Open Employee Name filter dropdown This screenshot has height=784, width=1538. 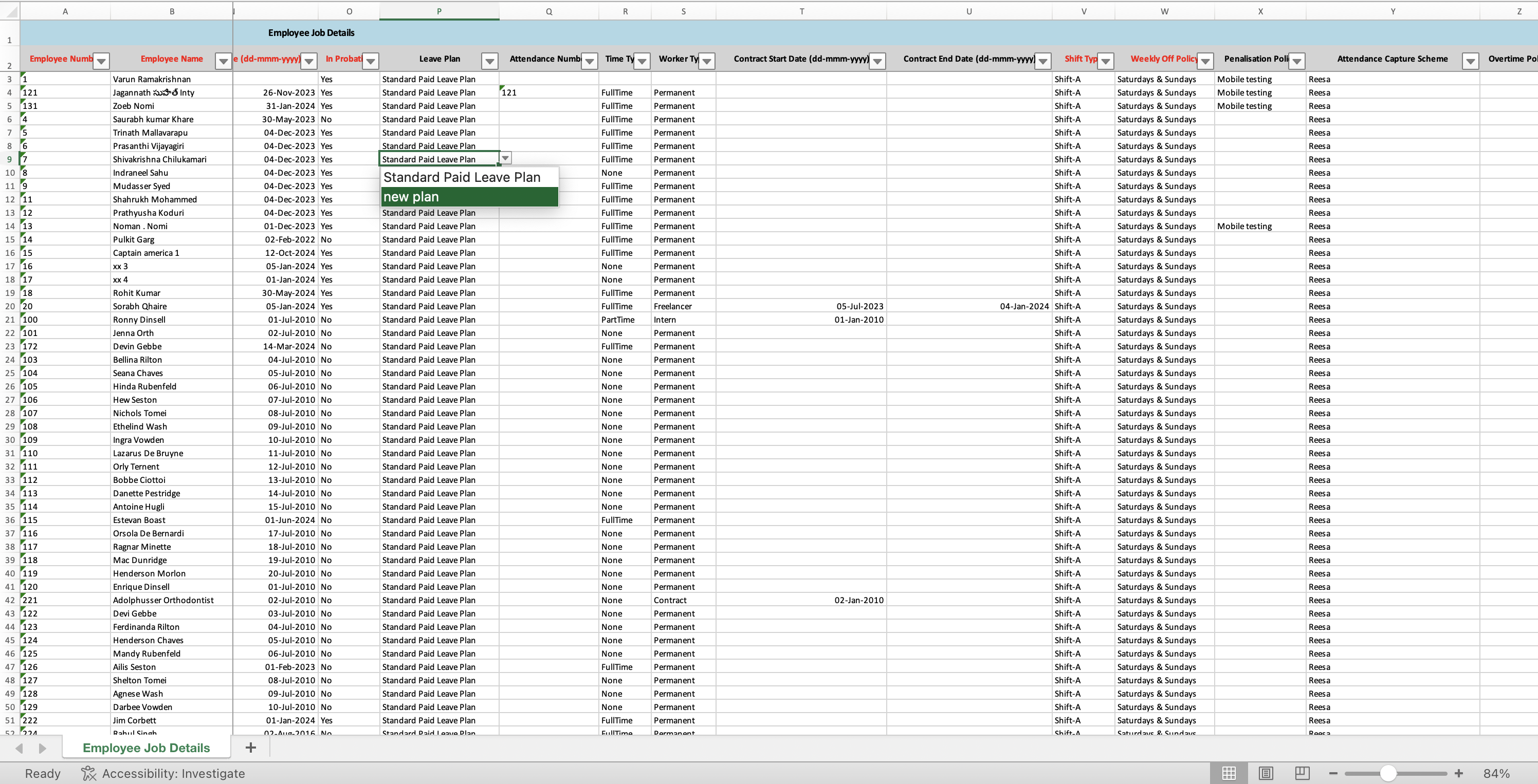(x=223, y=61)
